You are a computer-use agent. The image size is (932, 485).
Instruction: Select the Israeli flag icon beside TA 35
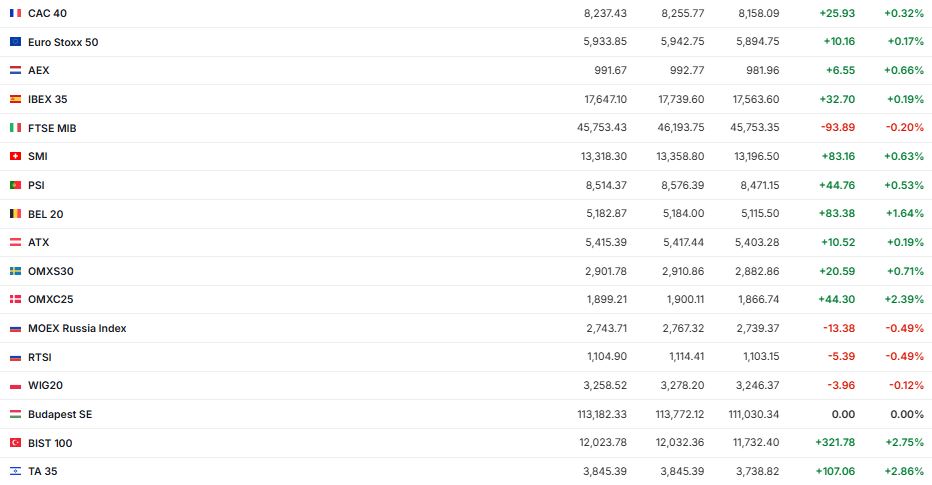[15, 471]
